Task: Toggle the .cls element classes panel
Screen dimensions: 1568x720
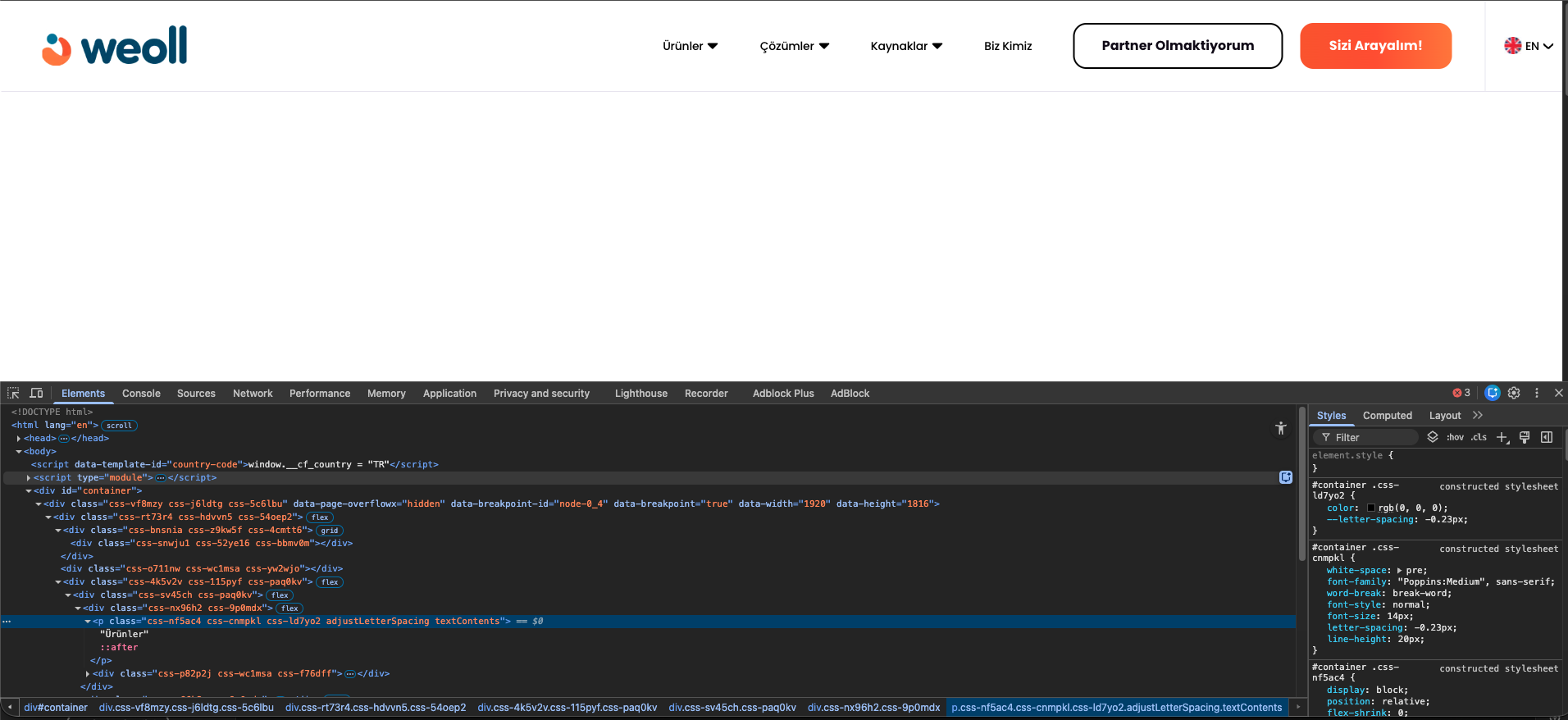Action: click(1479, 438)
